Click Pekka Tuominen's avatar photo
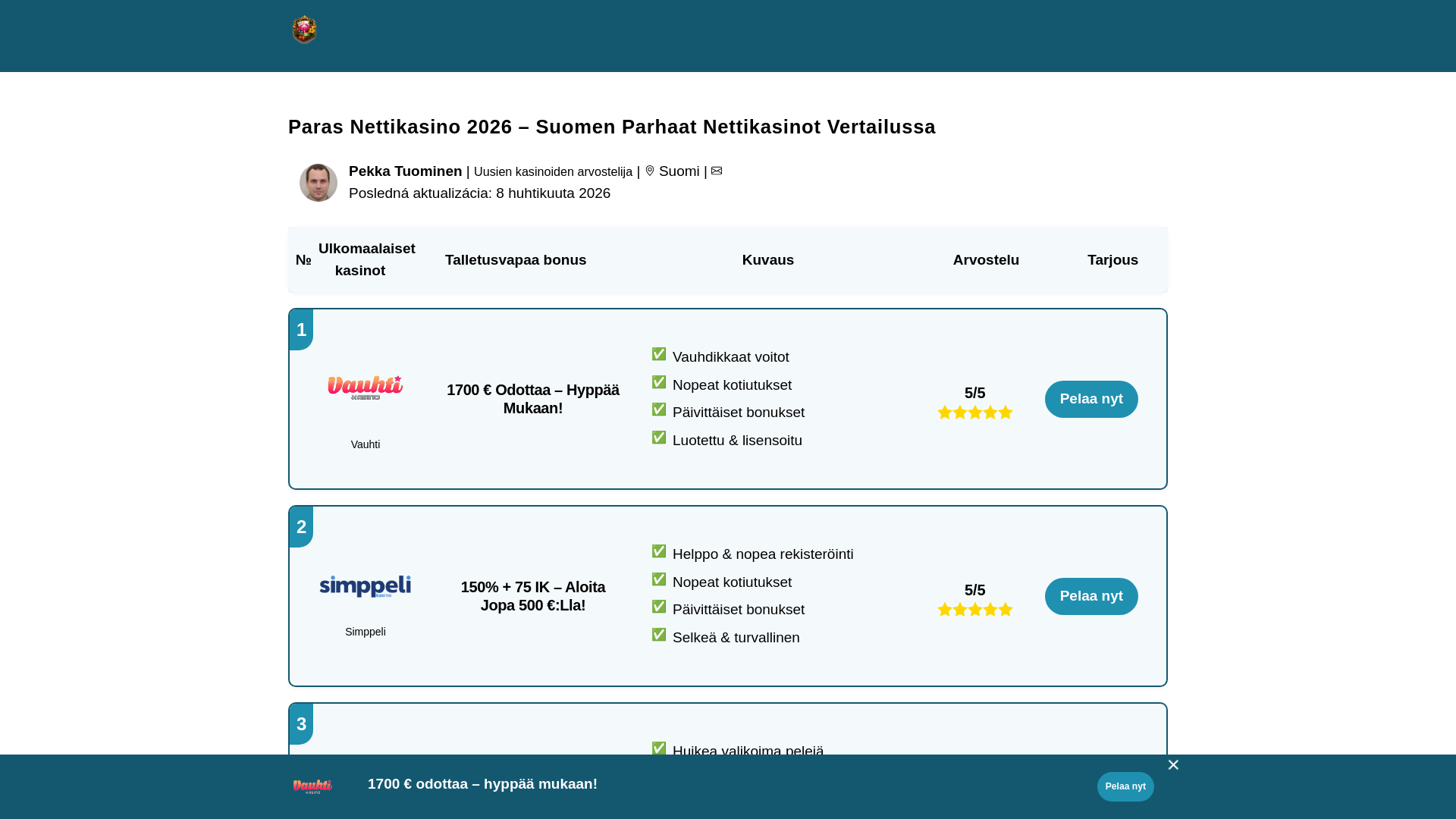The image size is (1456, 819). coord(318,183)
